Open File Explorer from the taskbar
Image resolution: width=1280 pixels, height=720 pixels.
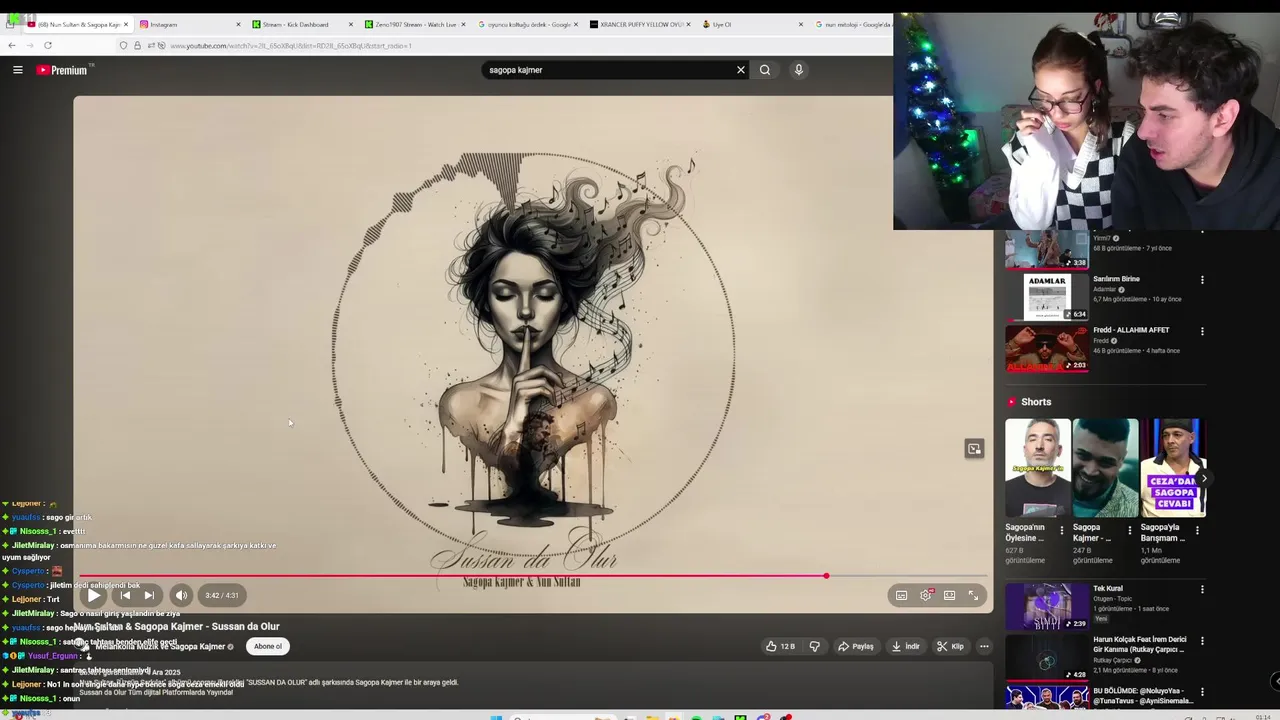[651, 717]
